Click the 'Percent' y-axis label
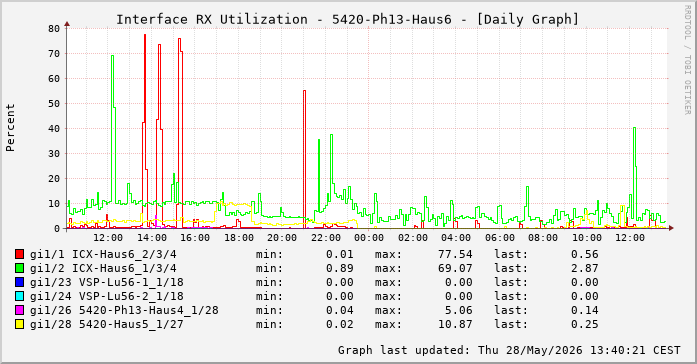This screenshot has height=364, width=697. click(x=10, y=128)
